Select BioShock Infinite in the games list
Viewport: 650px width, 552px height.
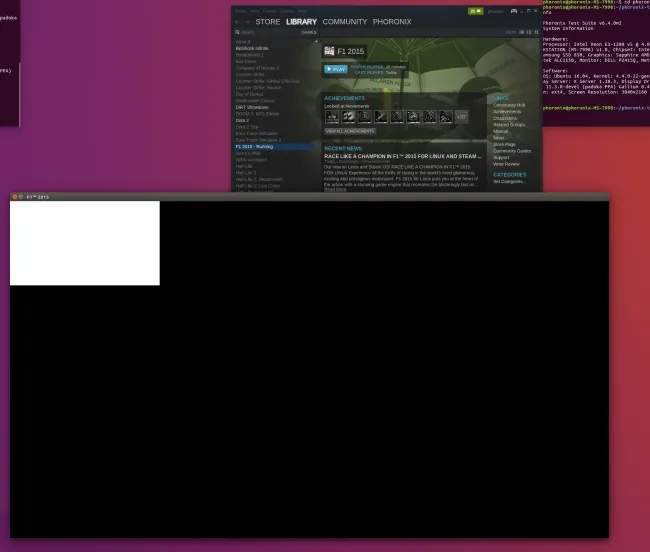point(252,48)
